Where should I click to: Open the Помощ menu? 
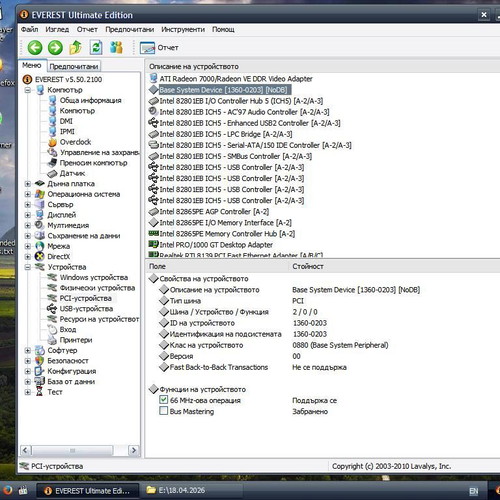[223, 29]
